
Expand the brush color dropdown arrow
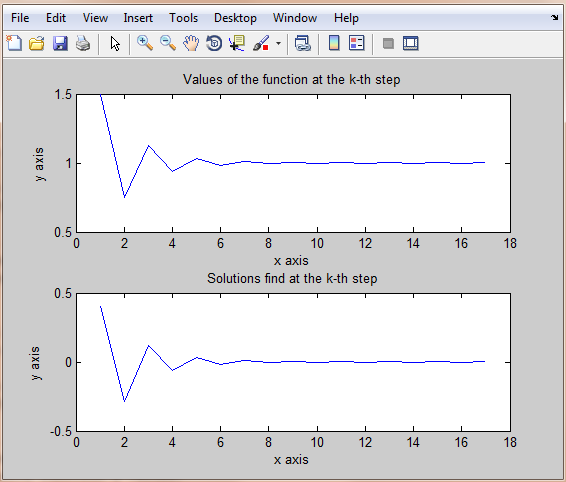tap(278, 44)
